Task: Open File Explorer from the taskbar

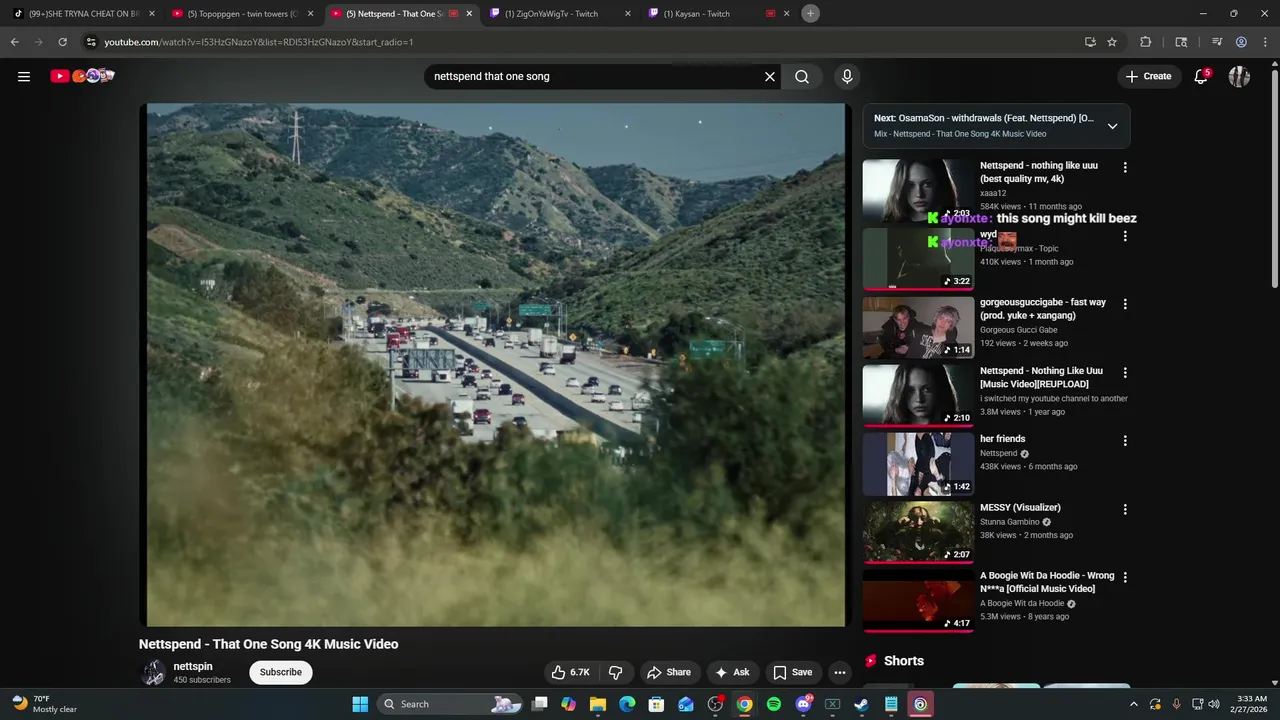Action: tap(598, 704)
